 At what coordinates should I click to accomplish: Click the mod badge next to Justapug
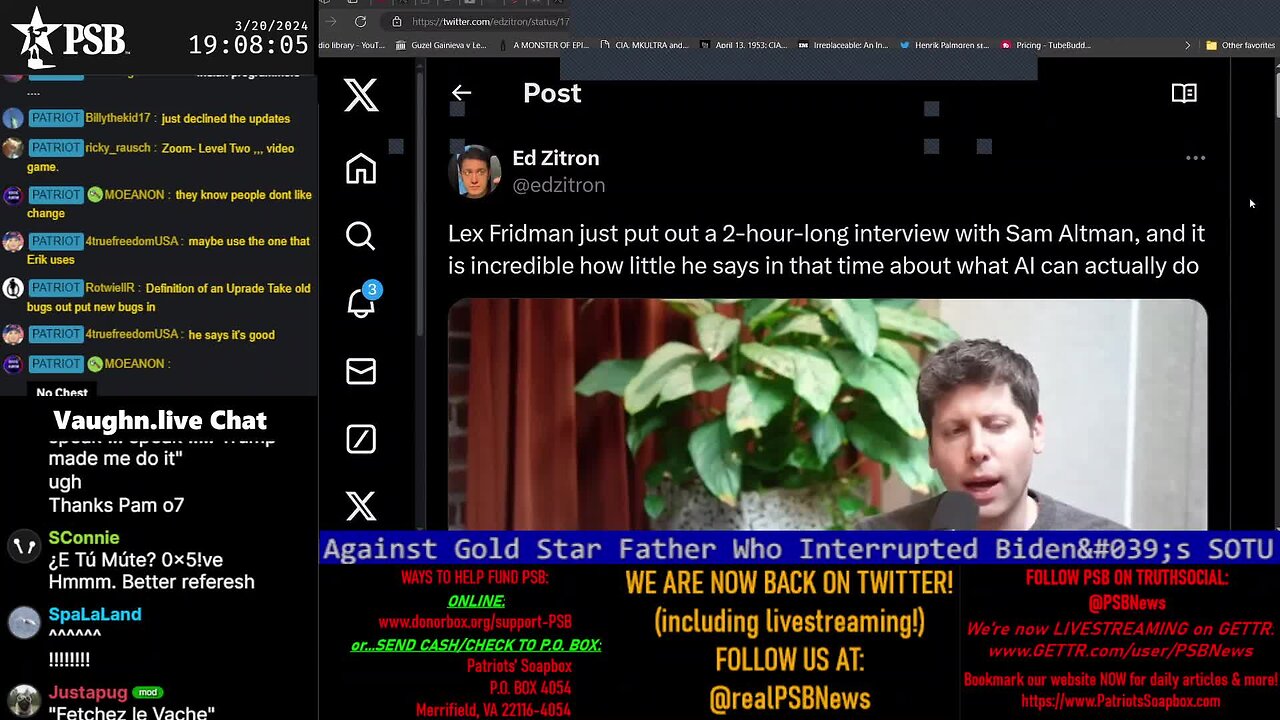[149, 692]
